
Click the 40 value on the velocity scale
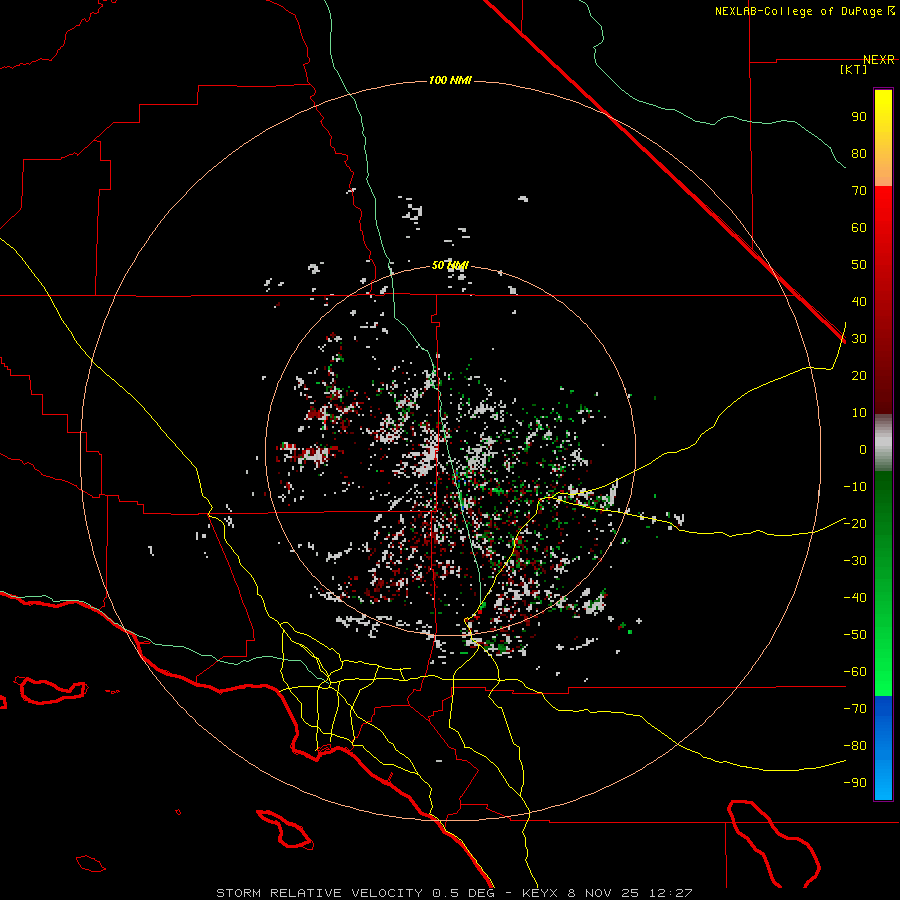tap(859, 301)
